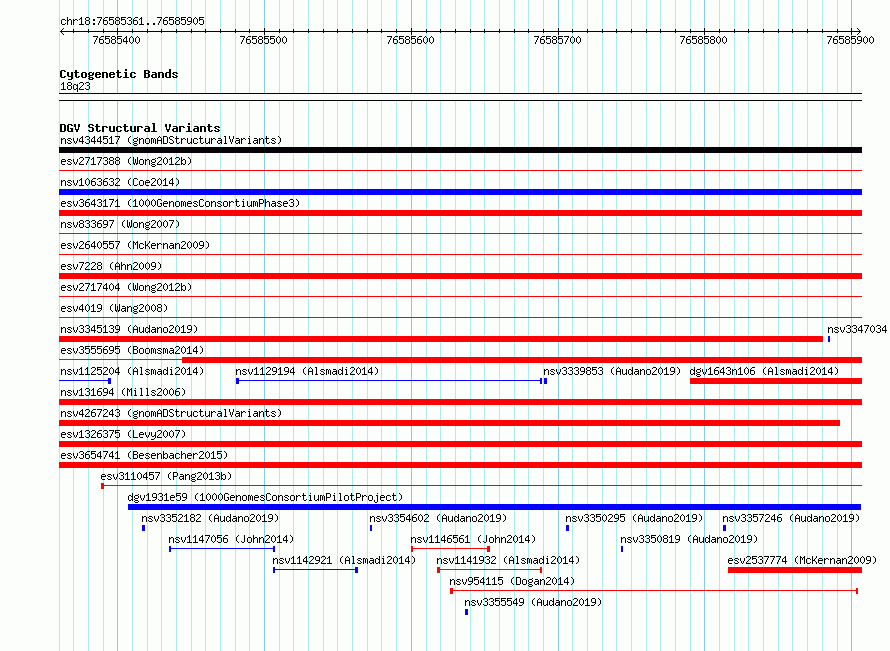Image resolution: width=890 pixels, height=651 pixels.
Task: Click the nsv1147056 (John2014) blue span
Action: coord(222,549)
